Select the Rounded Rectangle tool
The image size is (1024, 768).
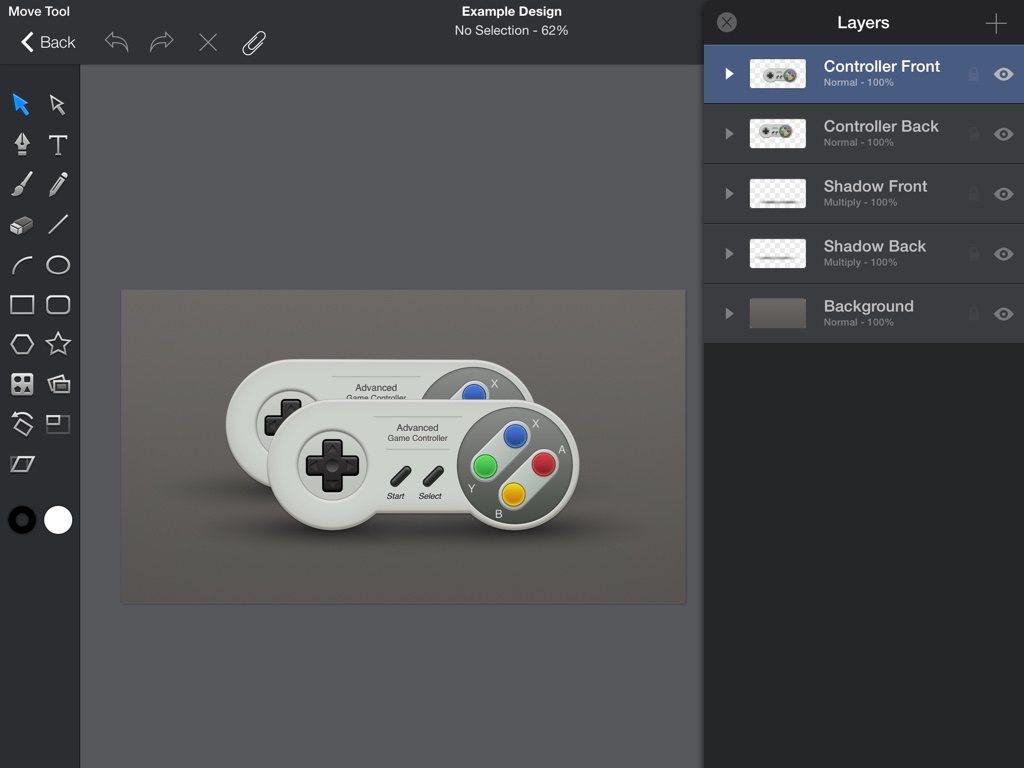coord(58,305)
